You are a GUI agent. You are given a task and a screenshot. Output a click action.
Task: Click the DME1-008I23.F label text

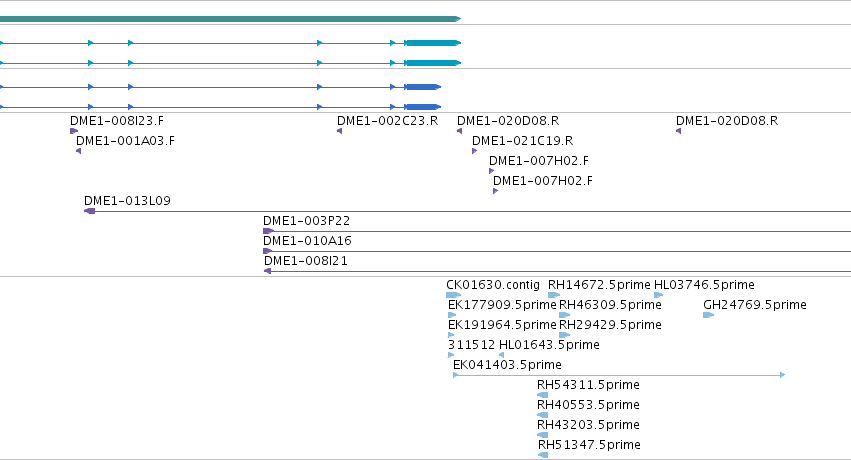117,121
